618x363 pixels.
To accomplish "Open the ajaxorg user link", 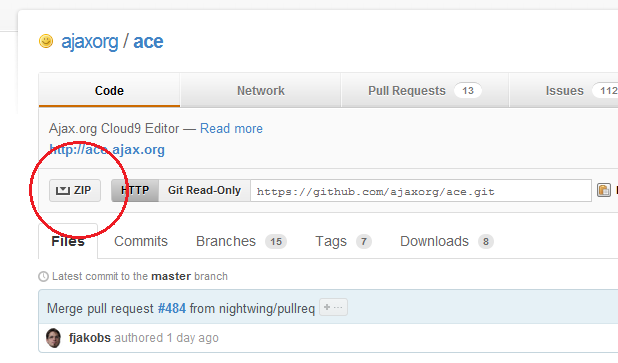I will [x=89, y=42].
